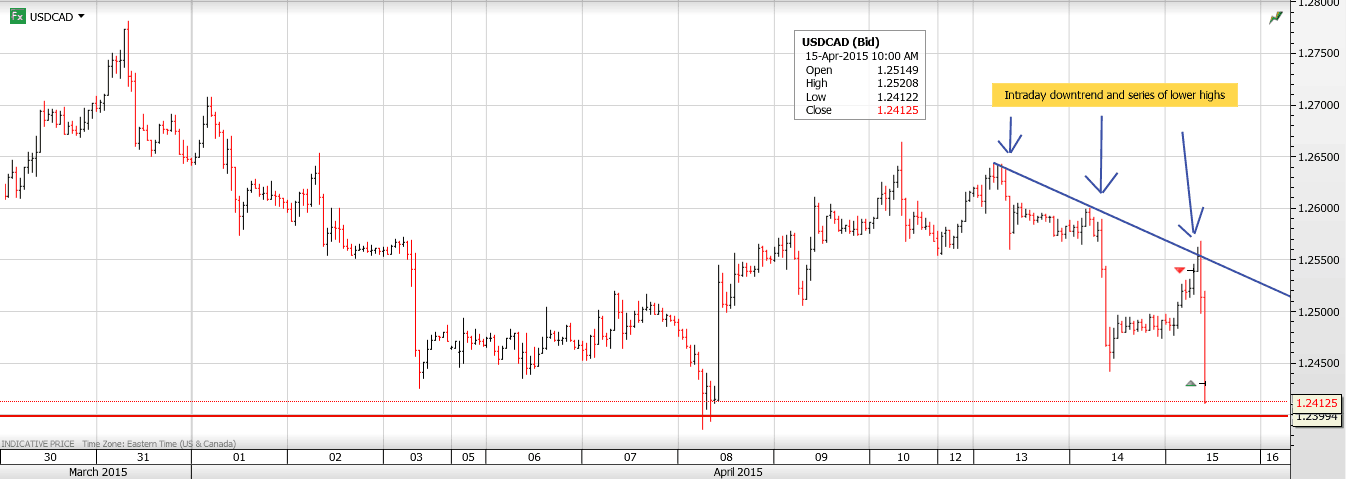The height and width of the screenshot is (479, 1346).
Task: Click the gray up-triangle buy marker
Action: coord(1190,383)
